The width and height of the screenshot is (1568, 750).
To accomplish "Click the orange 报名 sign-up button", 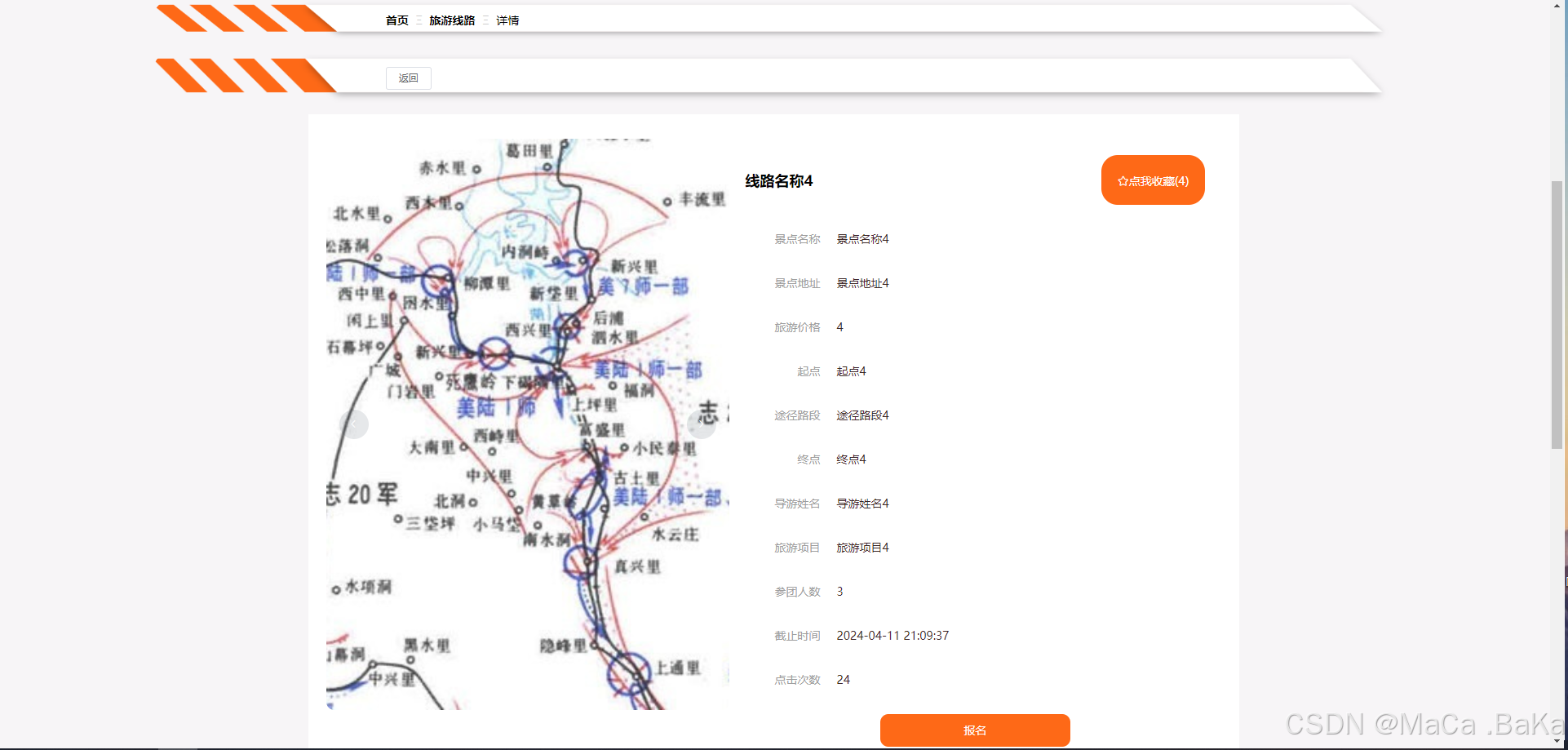I will point(975,730).
